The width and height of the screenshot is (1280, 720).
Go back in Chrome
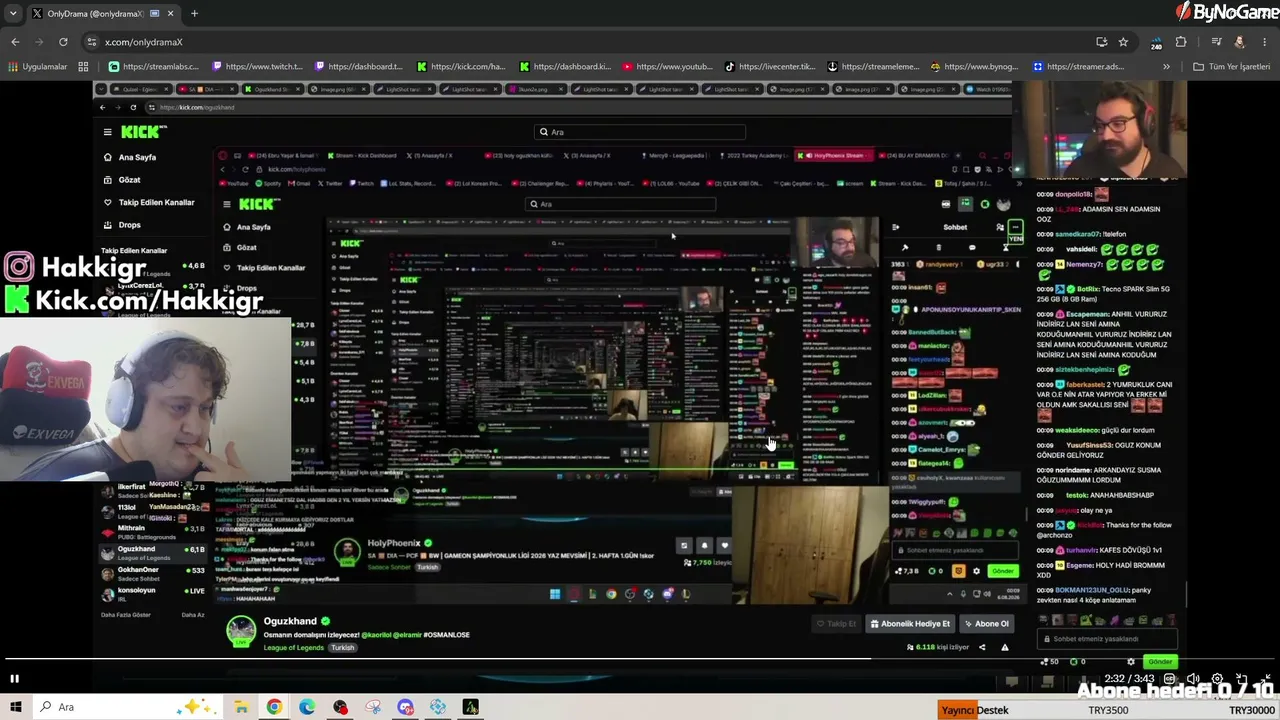(15, 42)
